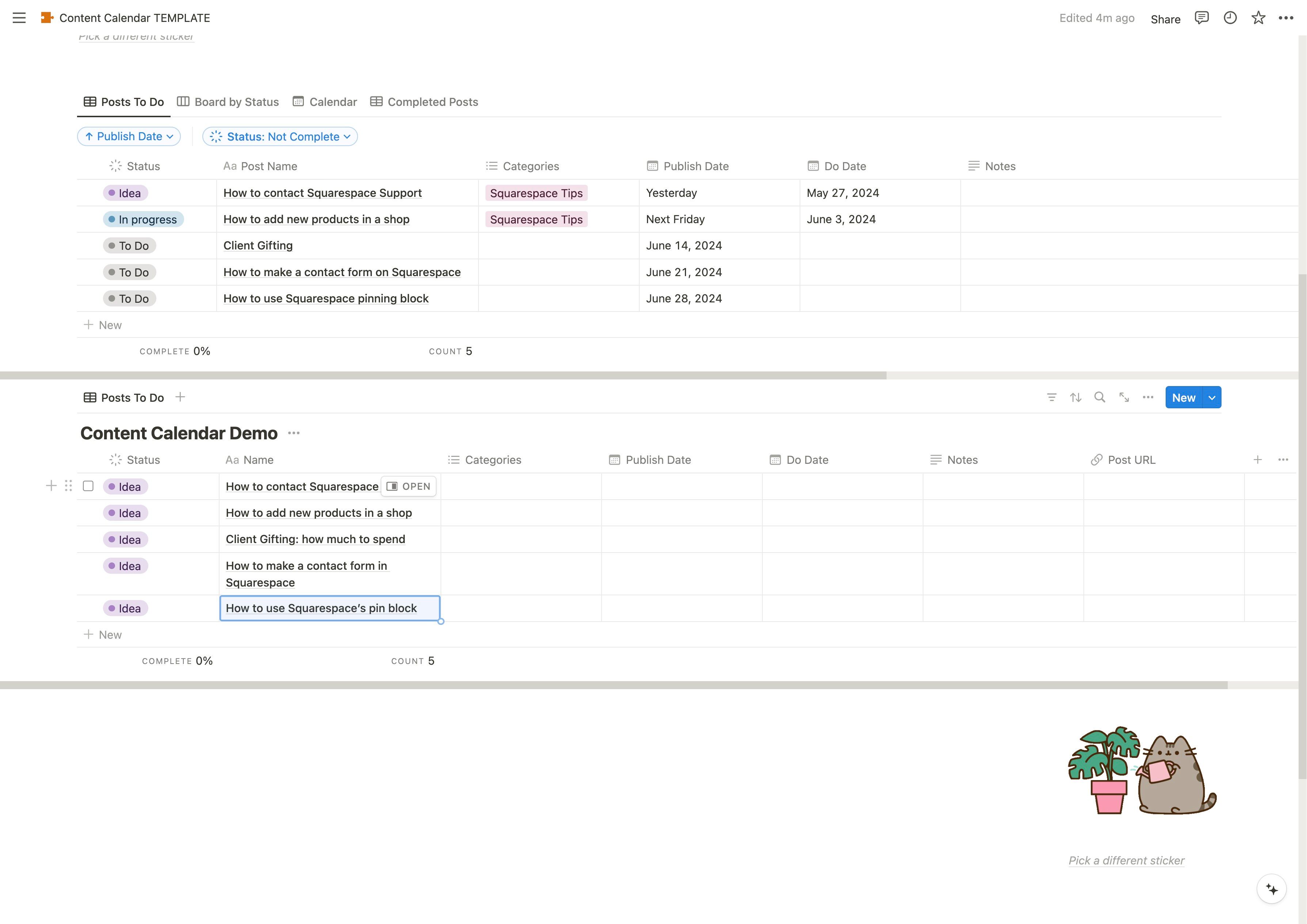Click the Squarespace Tips tag in first row

(536, 193)
